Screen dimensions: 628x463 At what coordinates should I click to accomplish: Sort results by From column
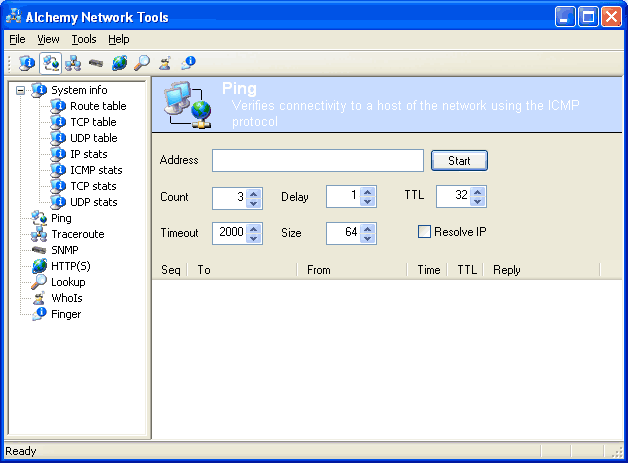click(x=352, y=270)
